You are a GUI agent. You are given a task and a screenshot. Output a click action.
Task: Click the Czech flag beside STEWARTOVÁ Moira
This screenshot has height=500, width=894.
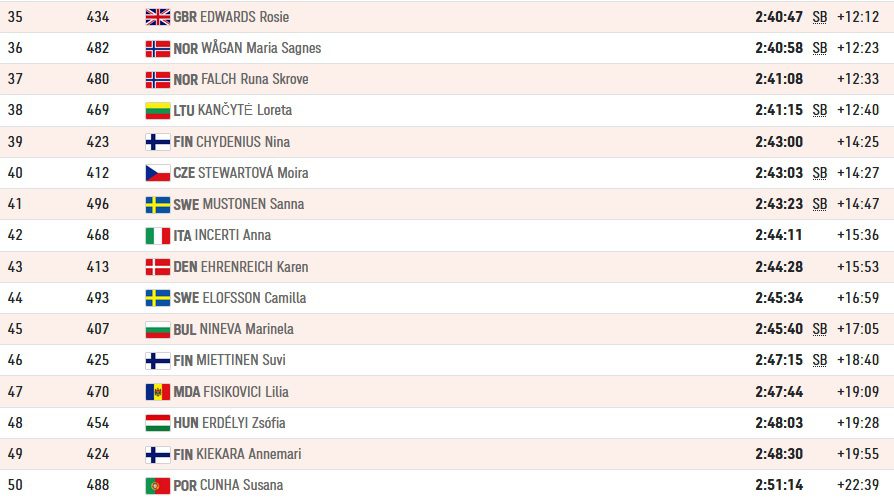158,173
